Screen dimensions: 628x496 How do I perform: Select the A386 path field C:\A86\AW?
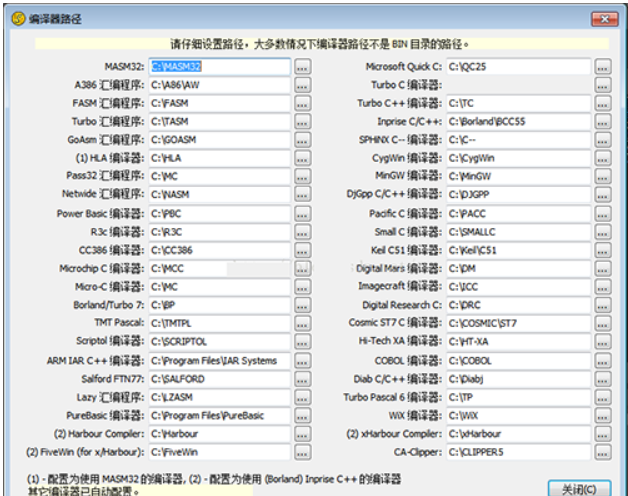pyautogui.click(x=220, y=85)
